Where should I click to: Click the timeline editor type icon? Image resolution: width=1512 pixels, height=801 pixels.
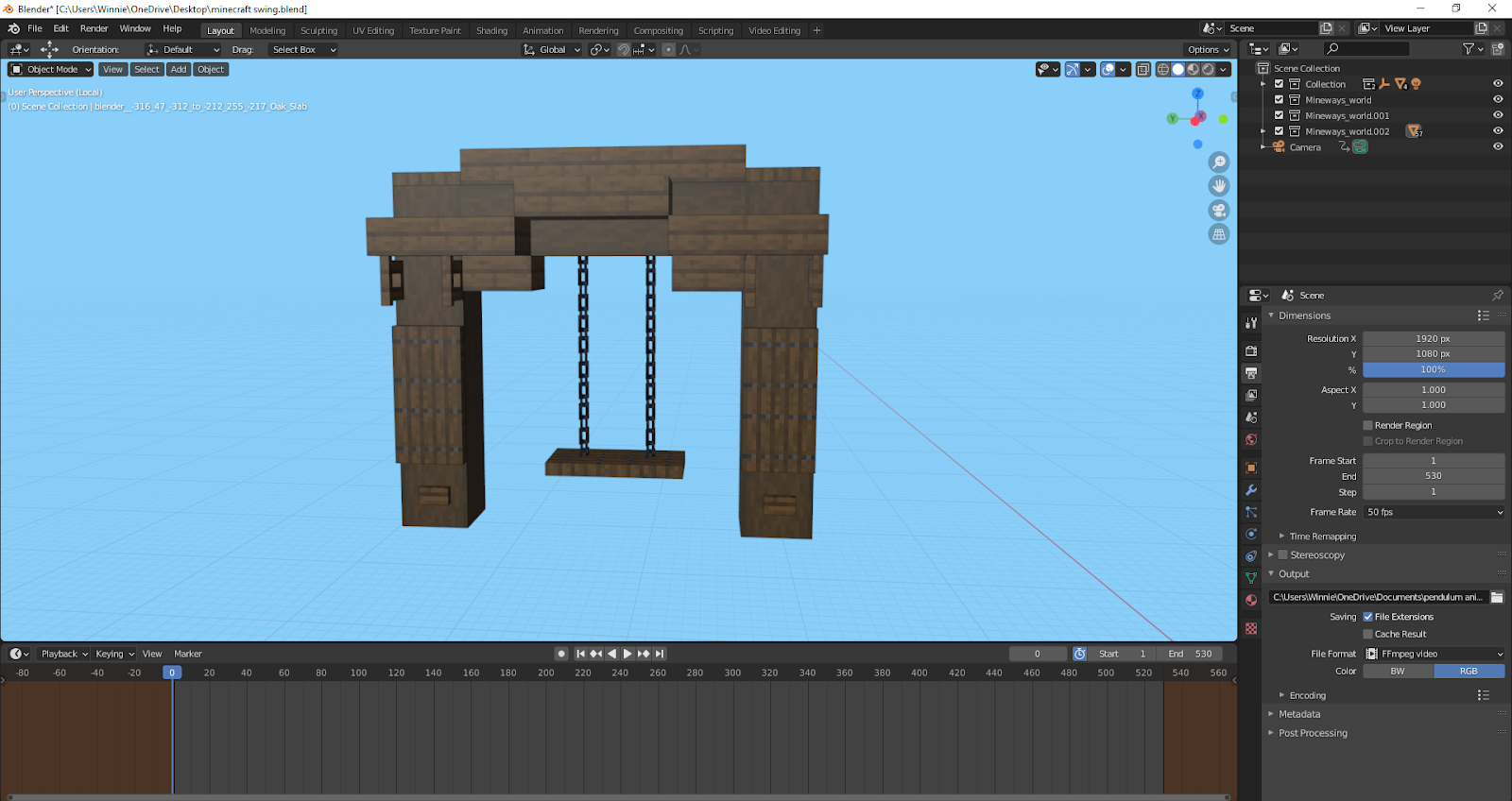[19, 654]
